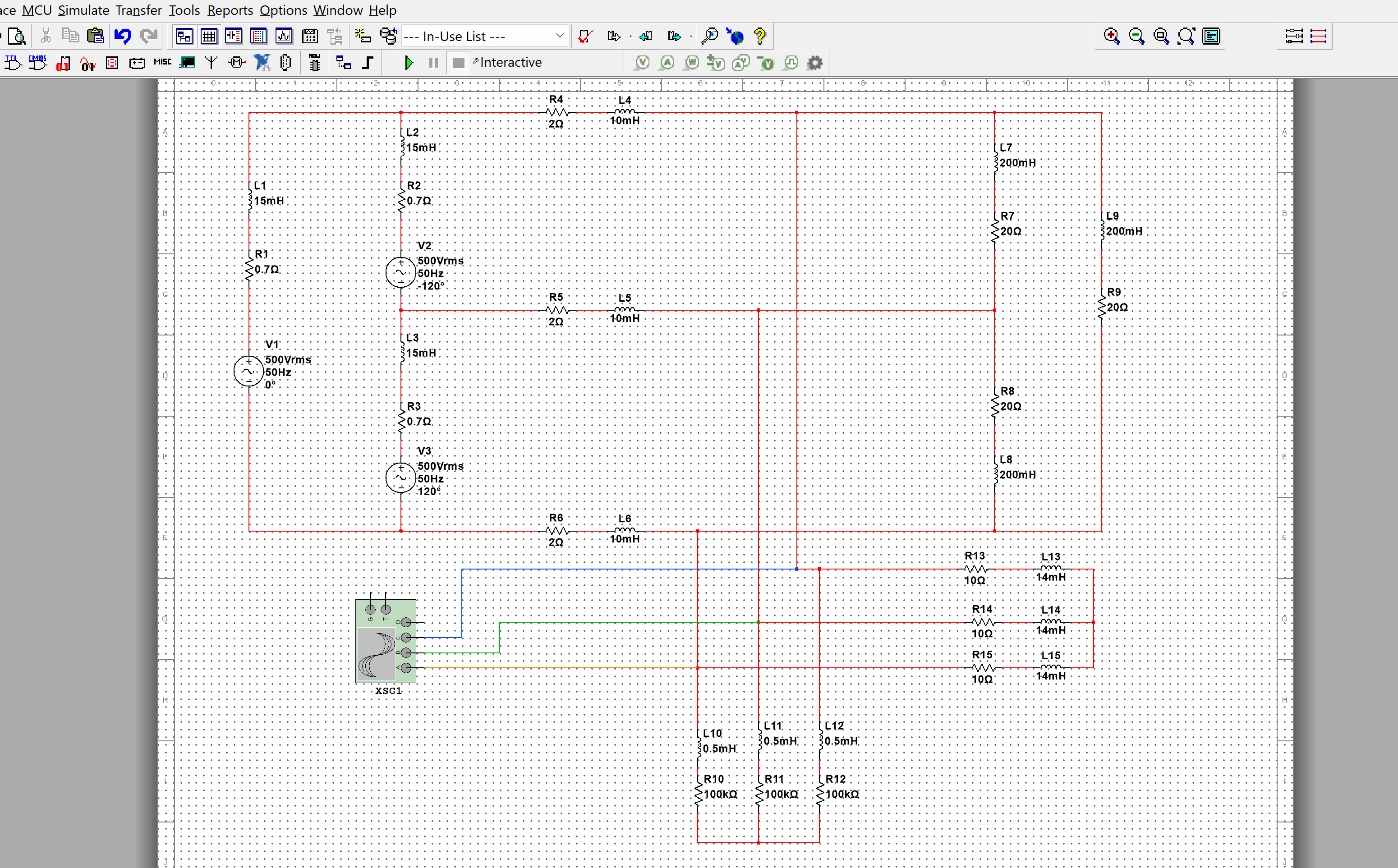
Task: Toggle the Spreadsheet View panel
Action: (x=209, y=36)
